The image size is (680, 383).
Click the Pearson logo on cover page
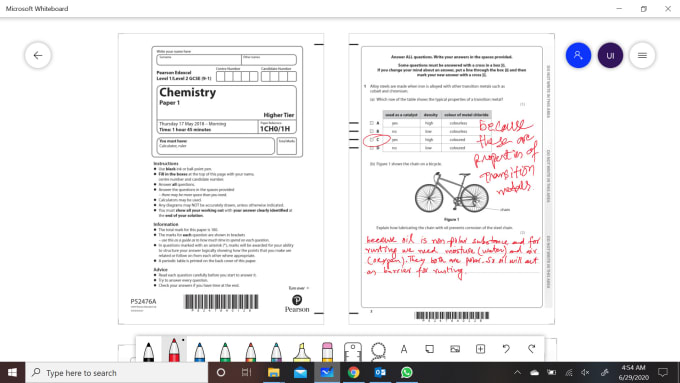pos(297,304)
